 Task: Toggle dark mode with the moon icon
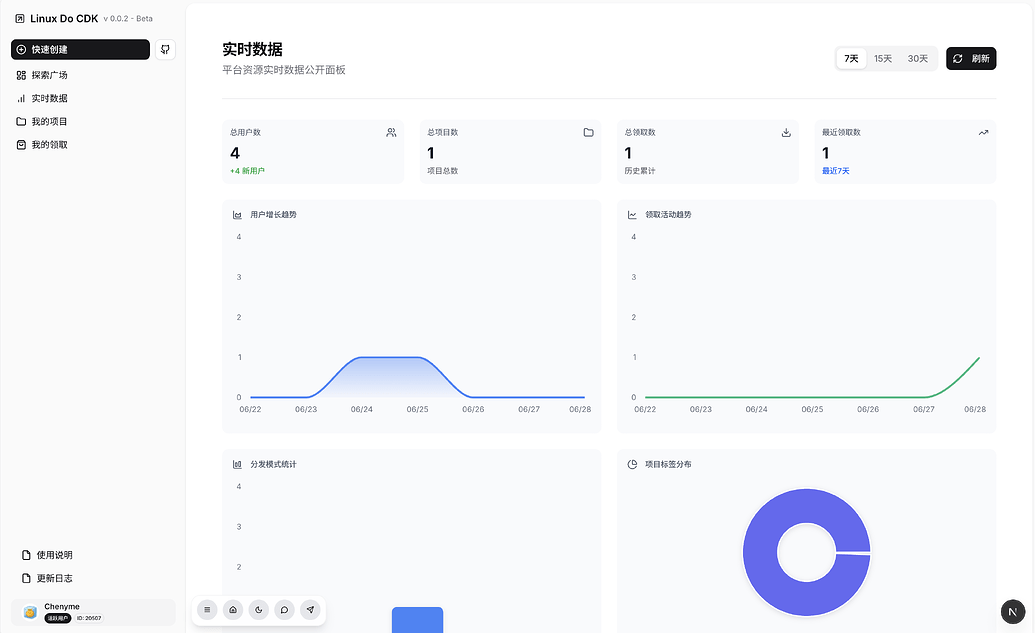point(259,610)
